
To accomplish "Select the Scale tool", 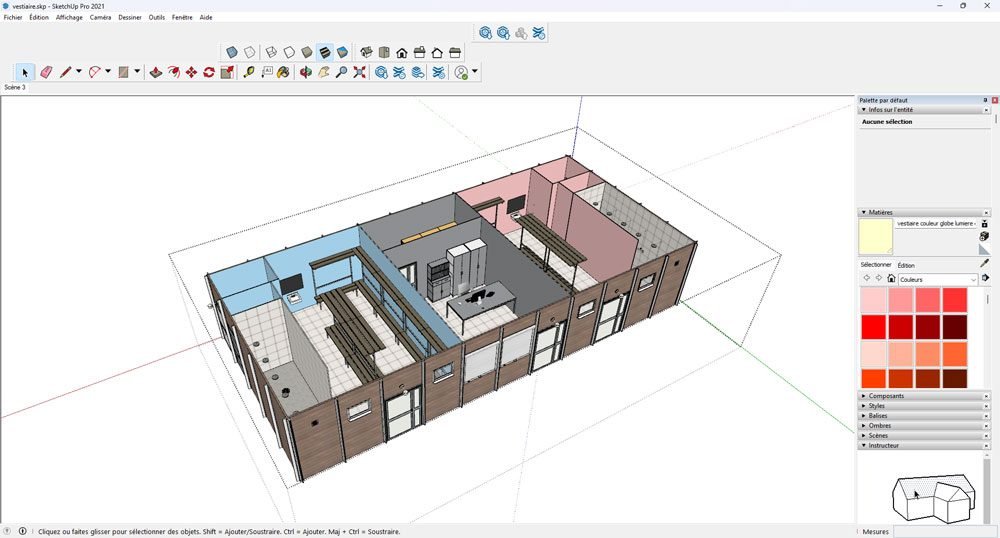I will coord(227,73).
